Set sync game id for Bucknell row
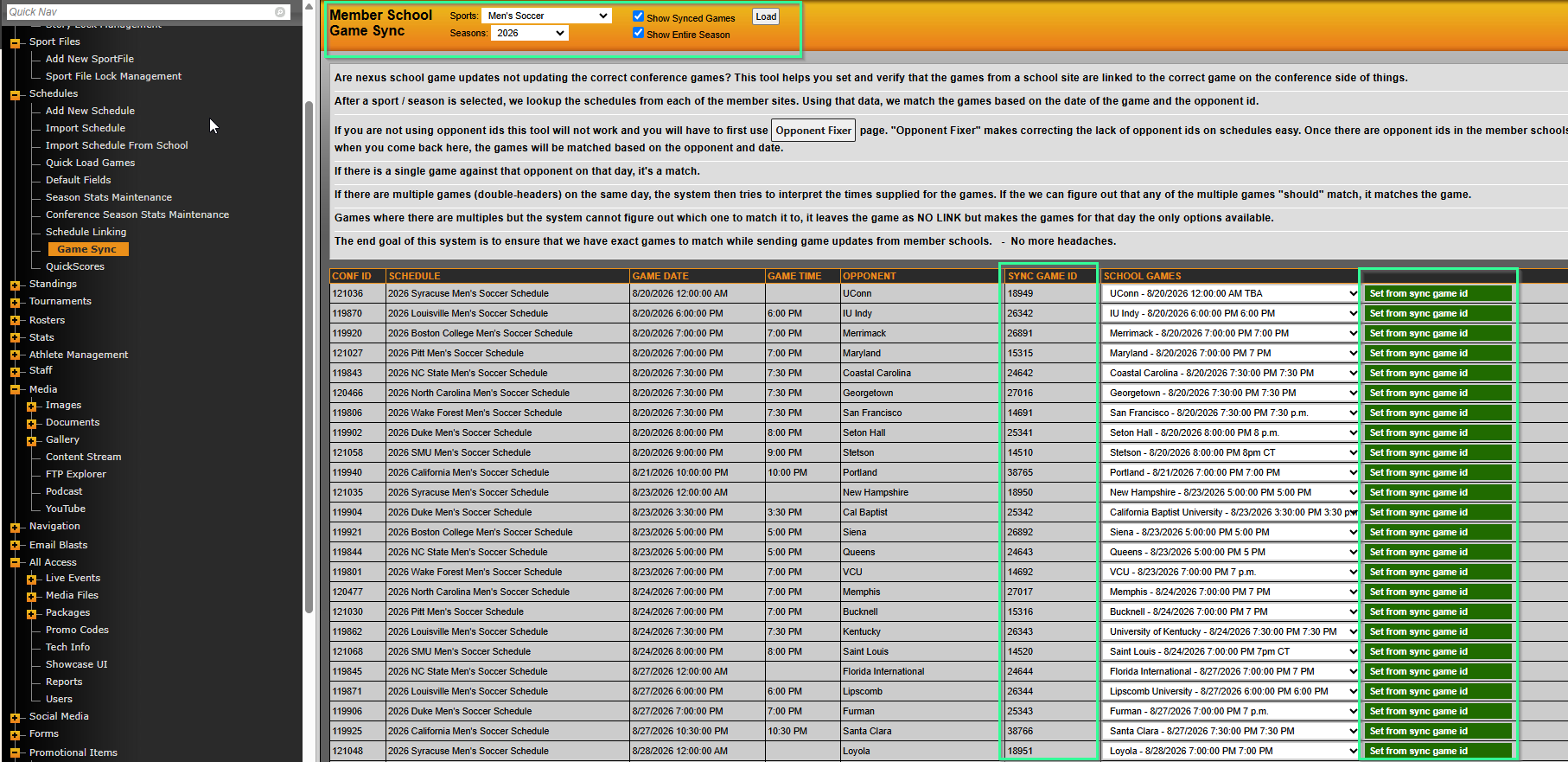 [x=1438, y=612]
